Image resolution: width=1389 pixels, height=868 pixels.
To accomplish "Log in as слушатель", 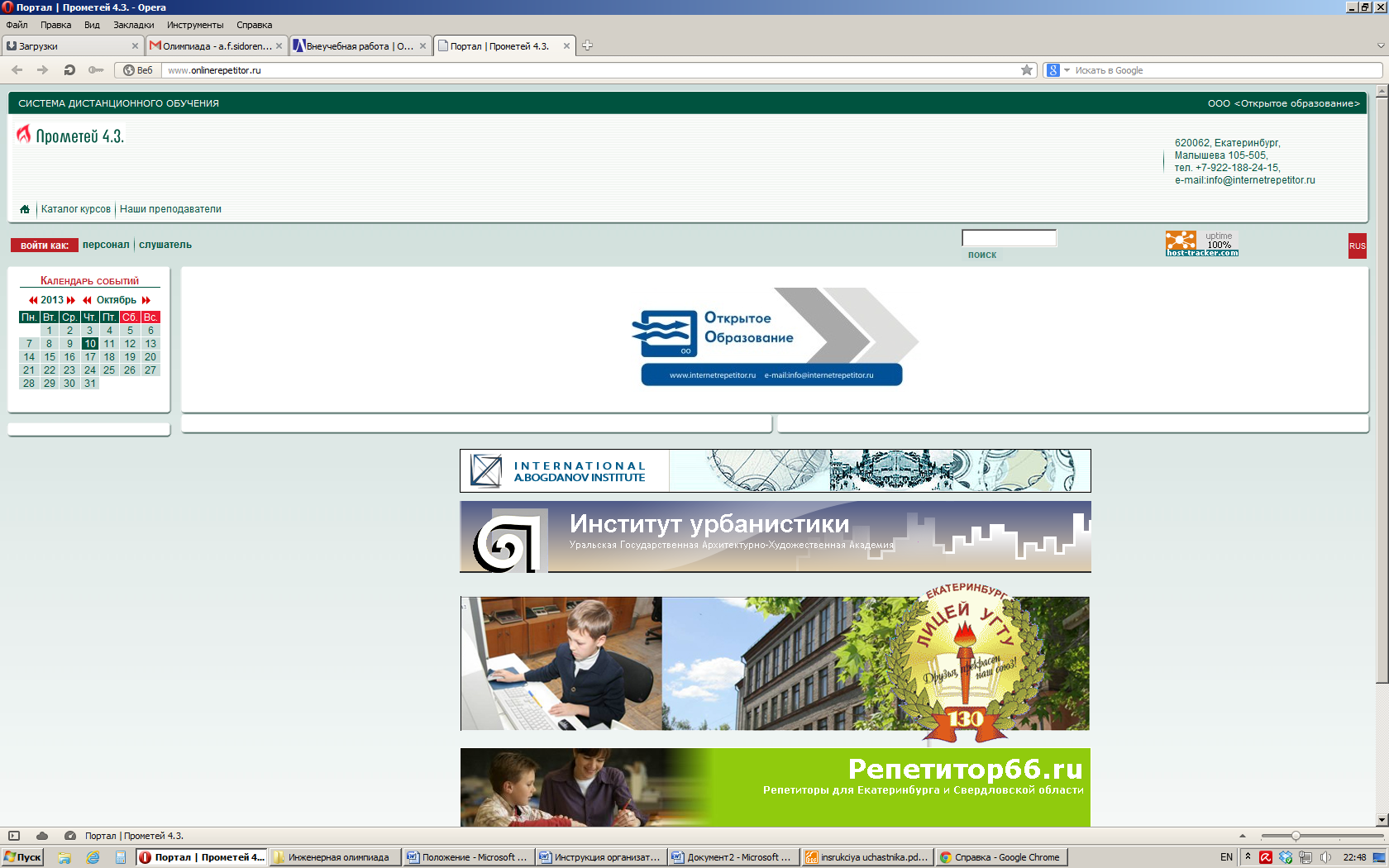I will point(165,245).
